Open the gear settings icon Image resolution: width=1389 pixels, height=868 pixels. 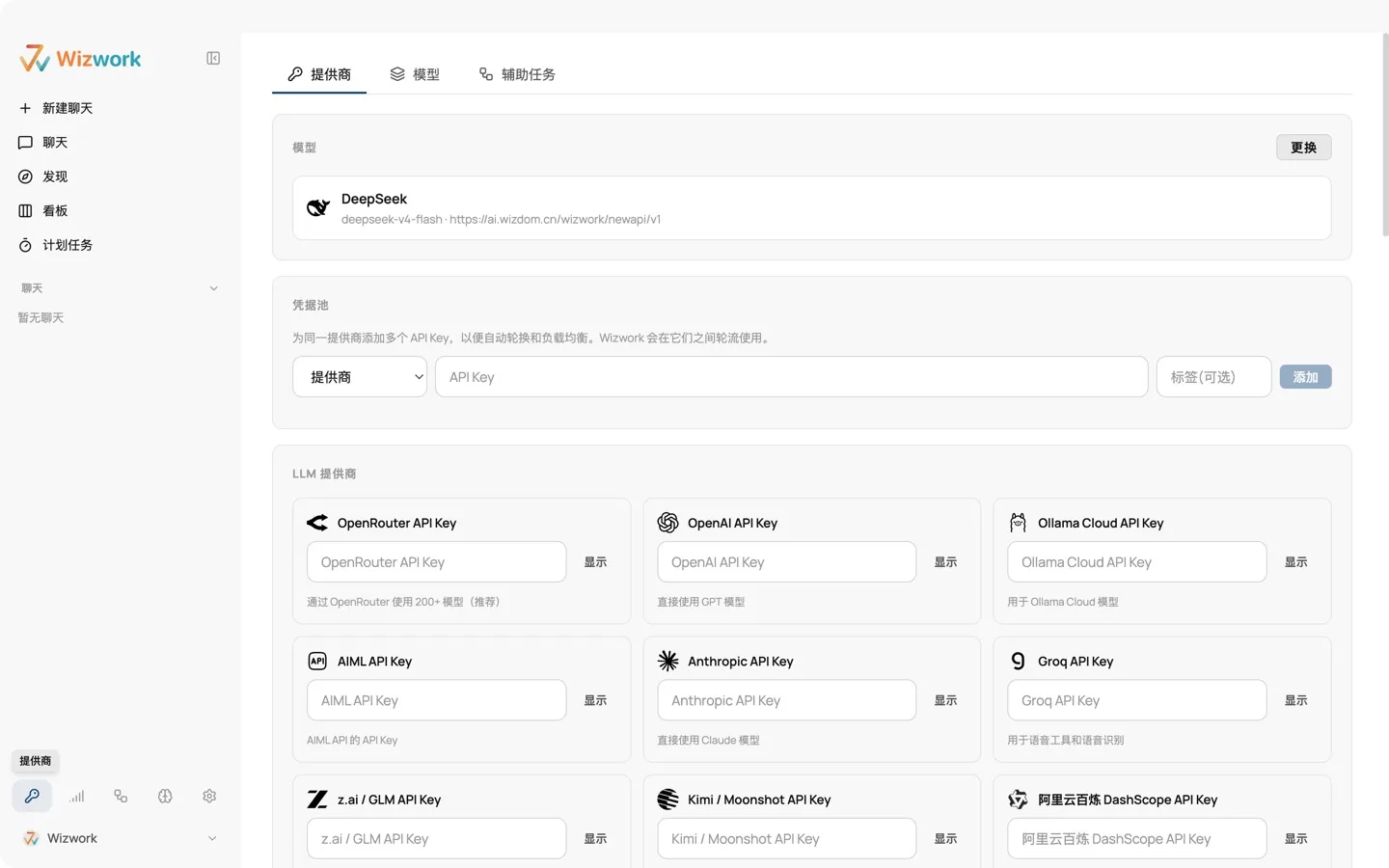click(x=209, y=796)
